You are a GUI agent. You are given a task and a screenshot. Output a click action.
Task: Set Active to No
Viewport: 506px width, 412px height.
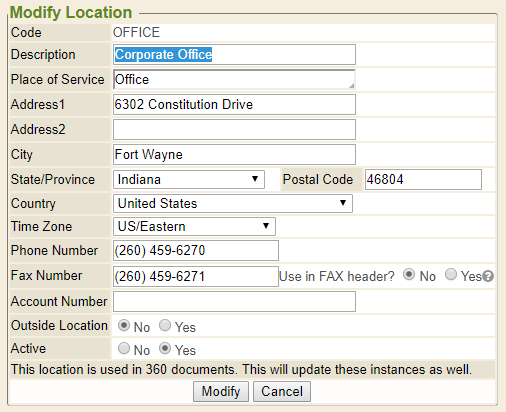(x=124, y=348)
